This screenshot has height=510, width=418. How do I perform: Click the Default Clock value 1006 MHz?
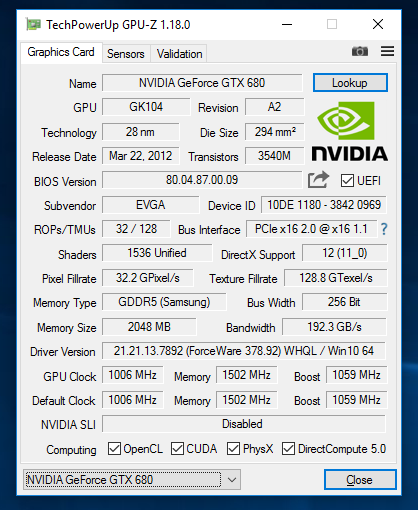point(133,400)
